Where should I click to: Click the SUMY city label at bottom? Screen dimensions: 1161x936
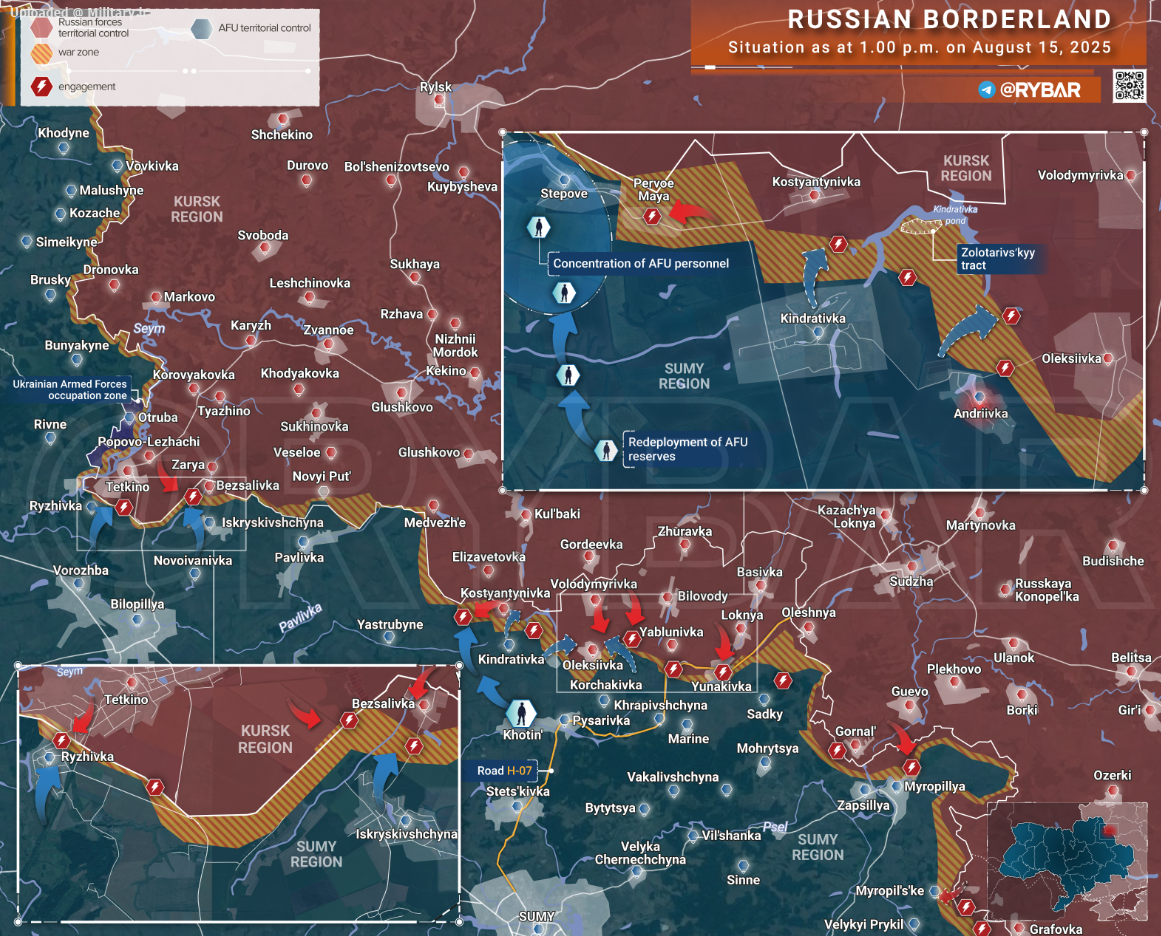pos(537,917)
